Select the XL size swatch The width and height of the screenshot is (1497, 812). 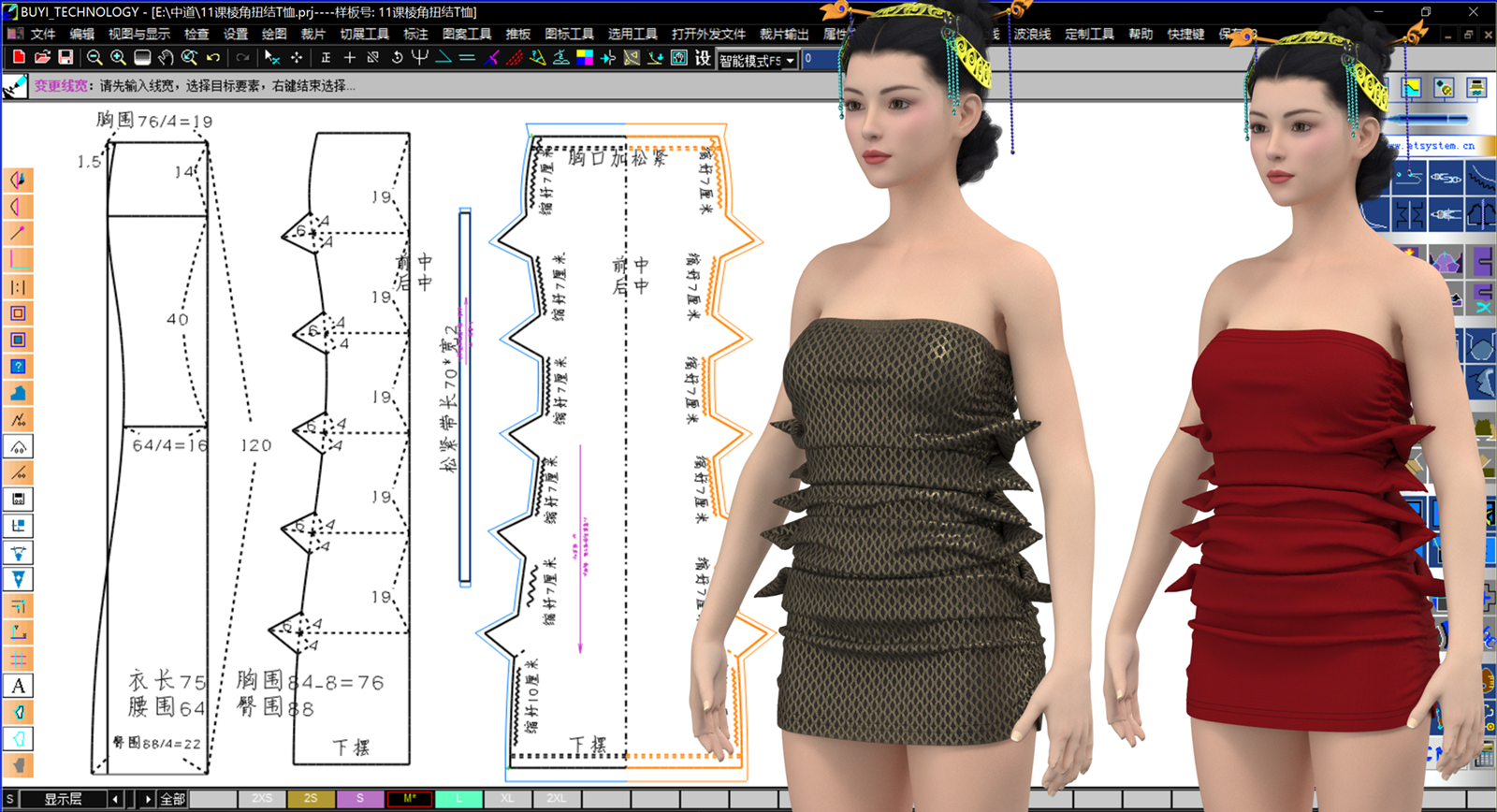pyautogui.click(x=507, y=799)
